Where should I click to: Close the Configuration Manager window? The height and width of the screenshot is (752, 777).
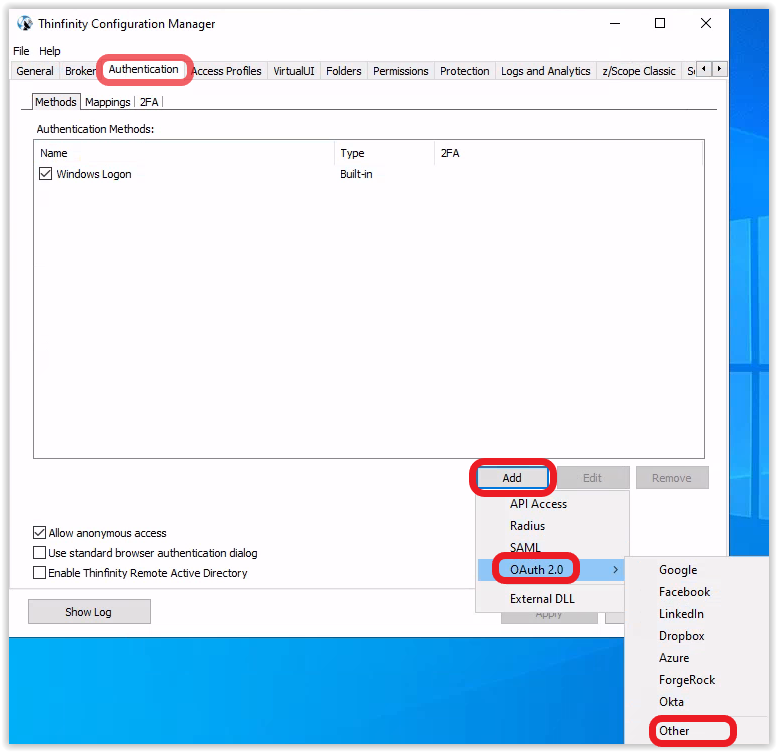tap(706, 23)
